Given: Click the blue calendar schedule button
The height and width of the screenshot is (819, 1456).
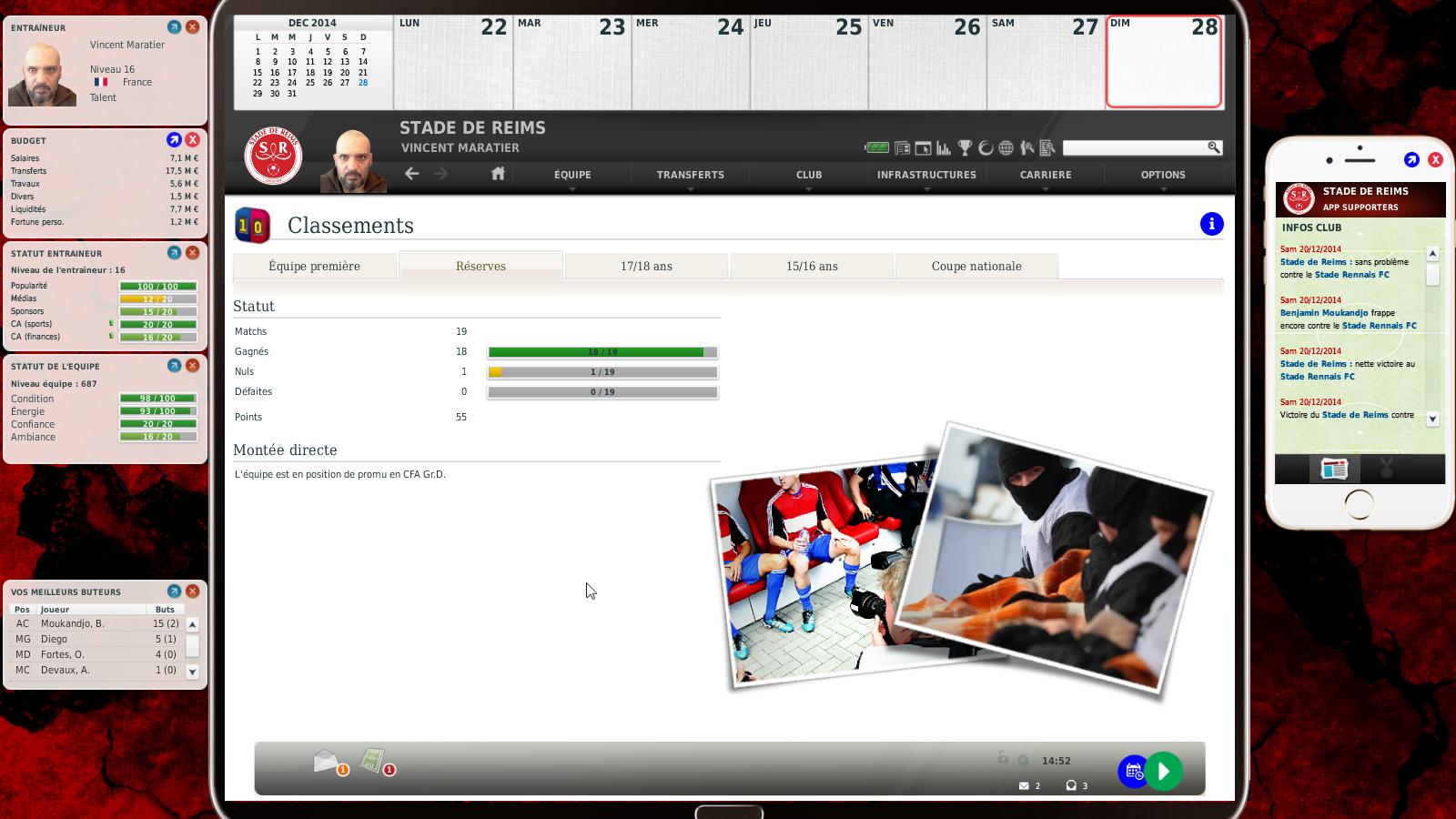Looking at the screenshot, I should pyautogui.click(x=1134, y=772).
